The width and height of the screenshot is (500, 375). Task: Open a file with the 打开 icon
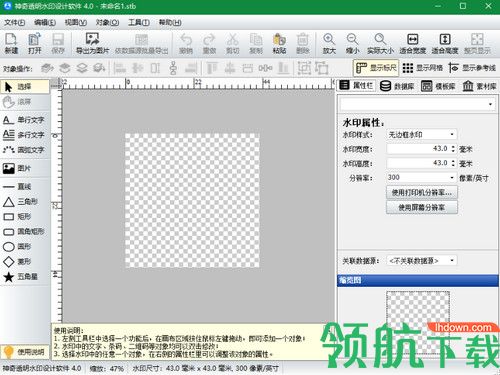pos(34,43)
